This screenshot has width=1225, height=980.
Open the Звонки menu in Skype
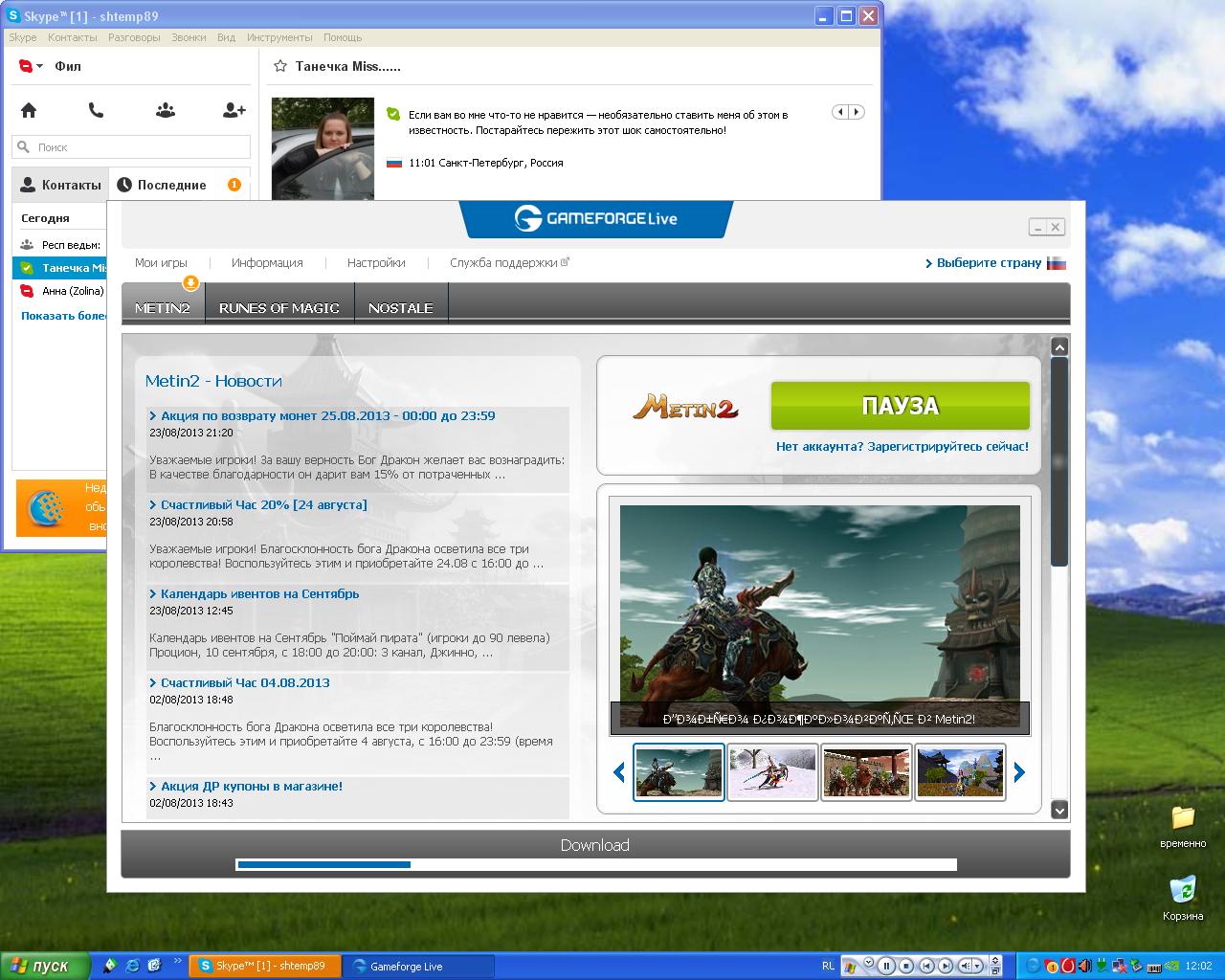[x=189, y=37]
